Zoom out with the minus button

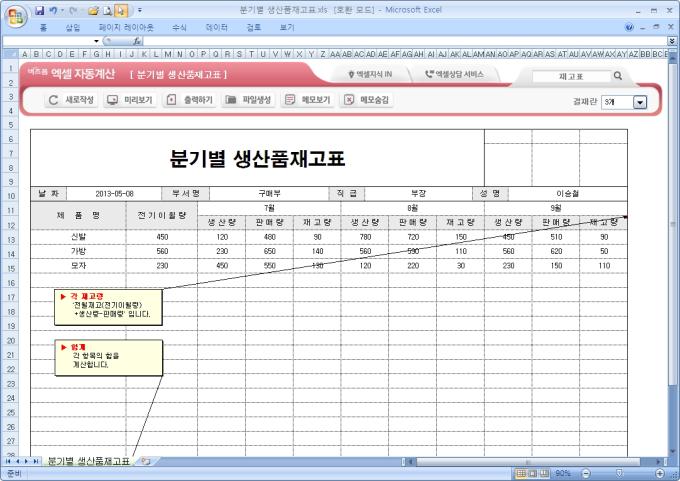(586, 473)
